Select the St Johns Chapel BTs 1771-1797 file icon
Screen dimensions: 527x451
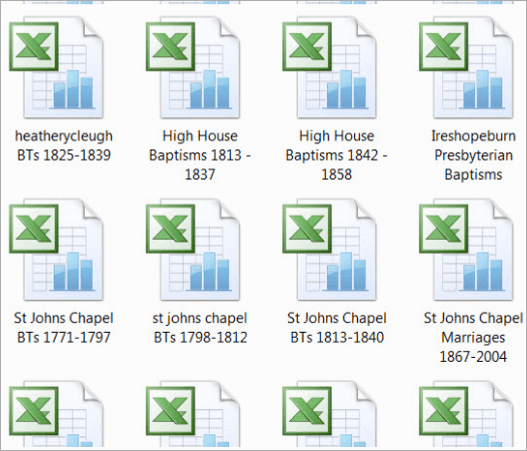[x=56, y=249]
